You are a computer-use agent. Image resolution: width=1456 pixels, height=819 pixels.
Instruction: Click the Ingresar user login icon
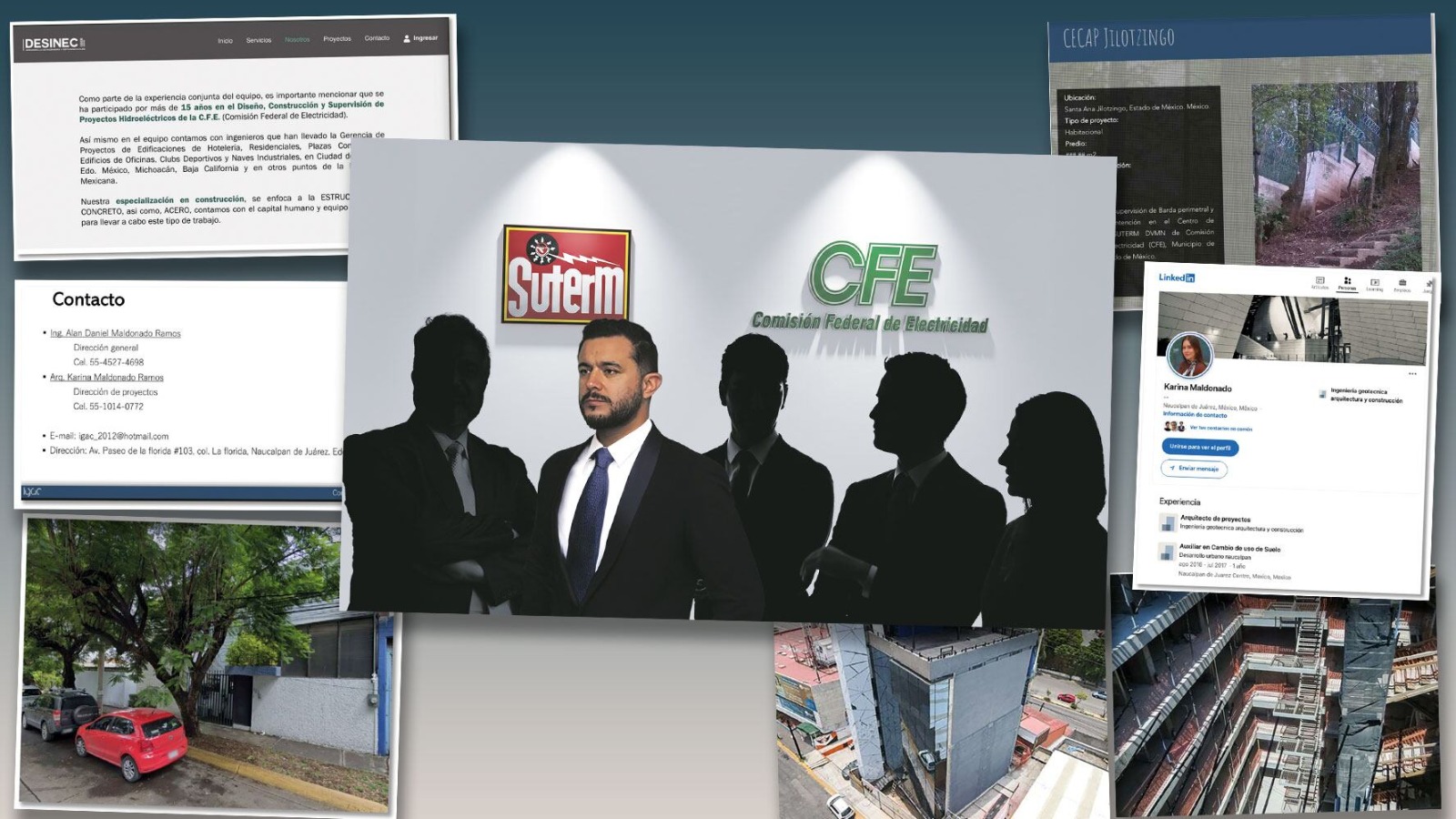(x=407, y=38)
